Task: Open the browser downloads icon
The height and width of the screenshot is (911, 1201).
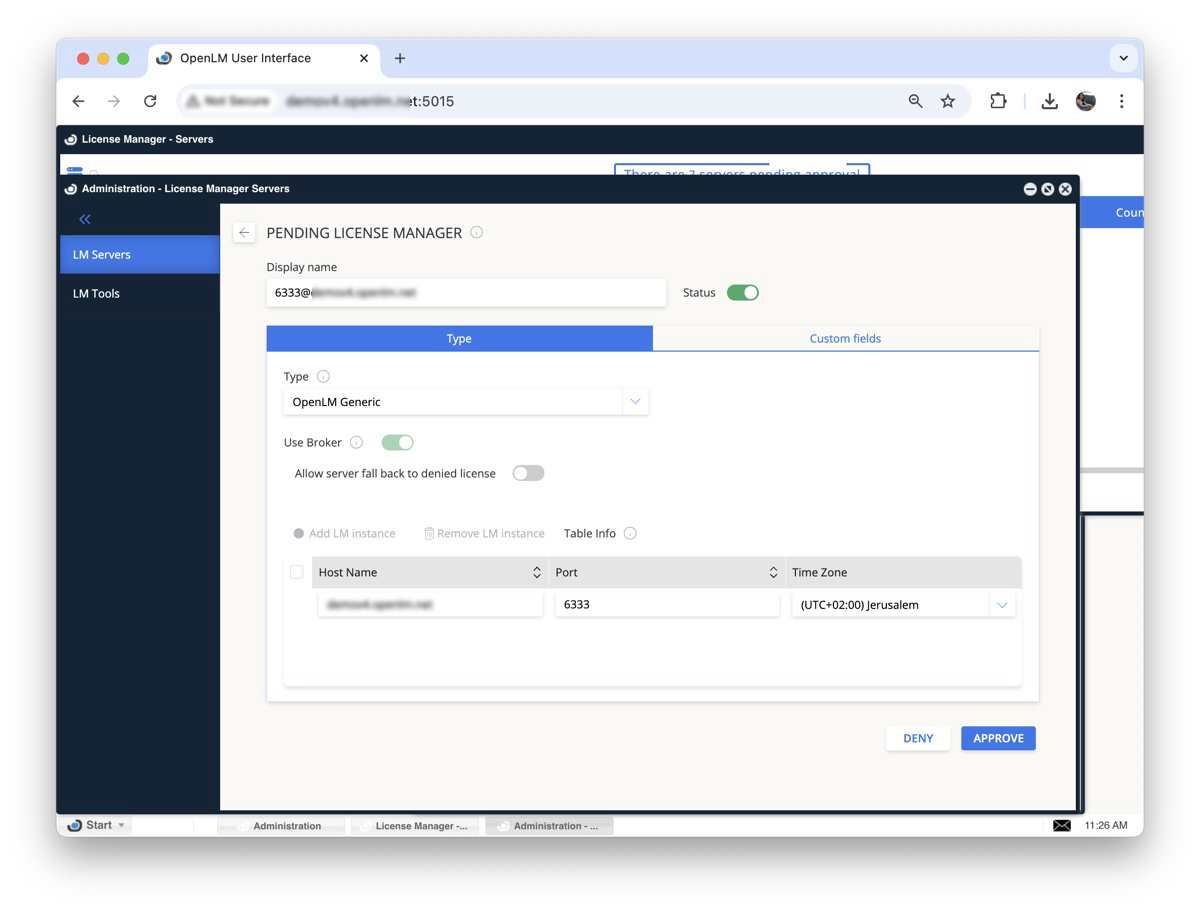Action: (x=1049, y=101)
